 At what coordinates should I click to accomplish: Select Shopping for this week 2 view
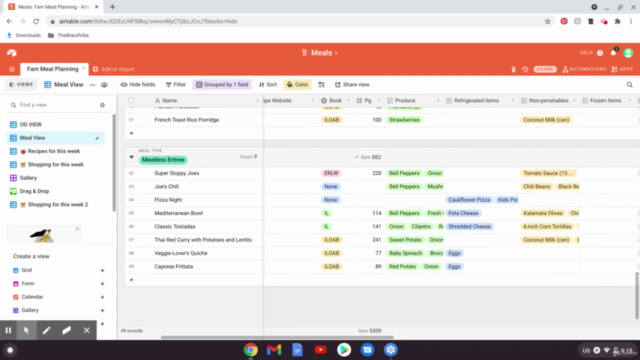point(56,204)
